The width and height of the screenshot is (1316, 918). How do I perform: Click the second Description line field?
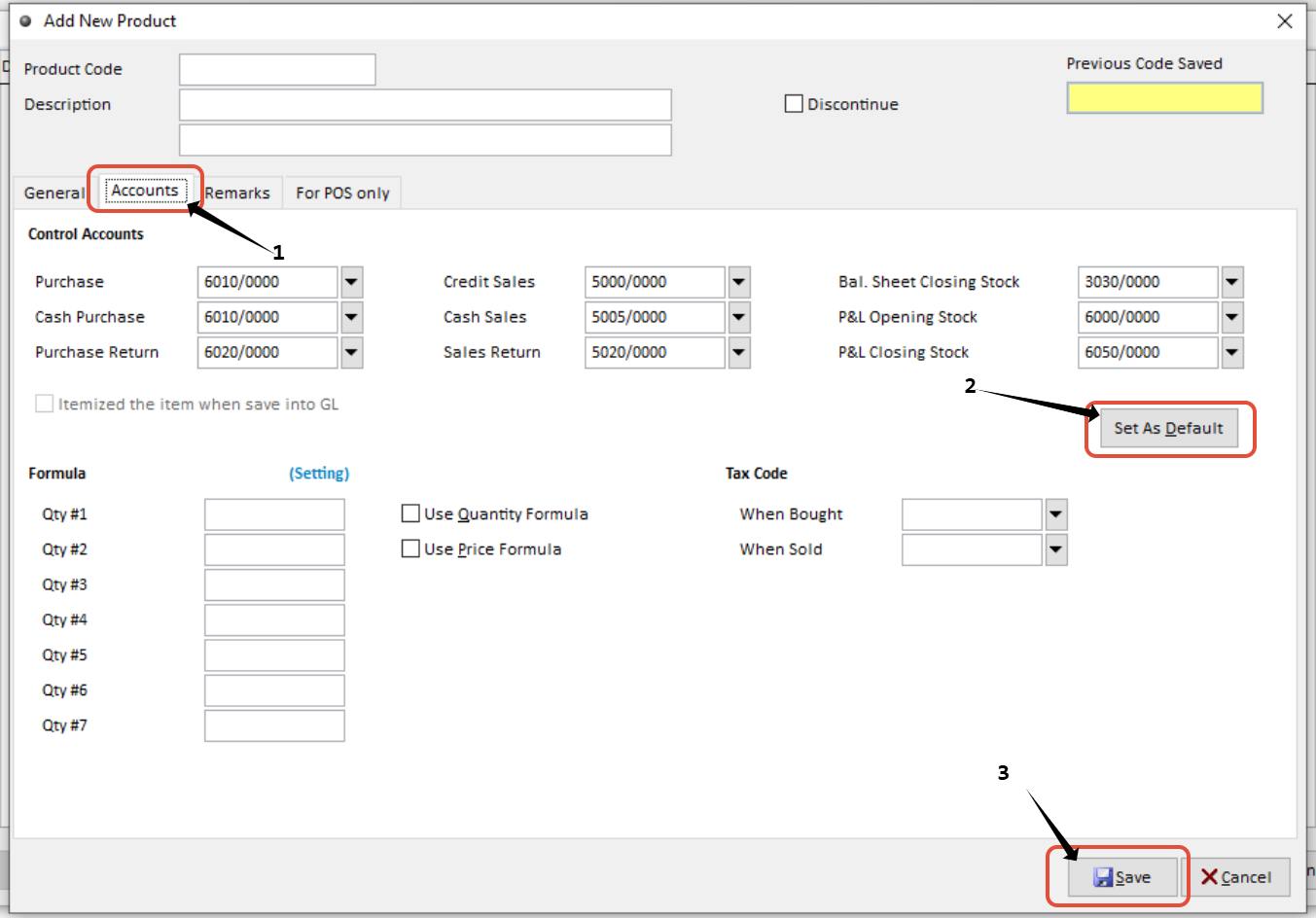click(425, 139)
